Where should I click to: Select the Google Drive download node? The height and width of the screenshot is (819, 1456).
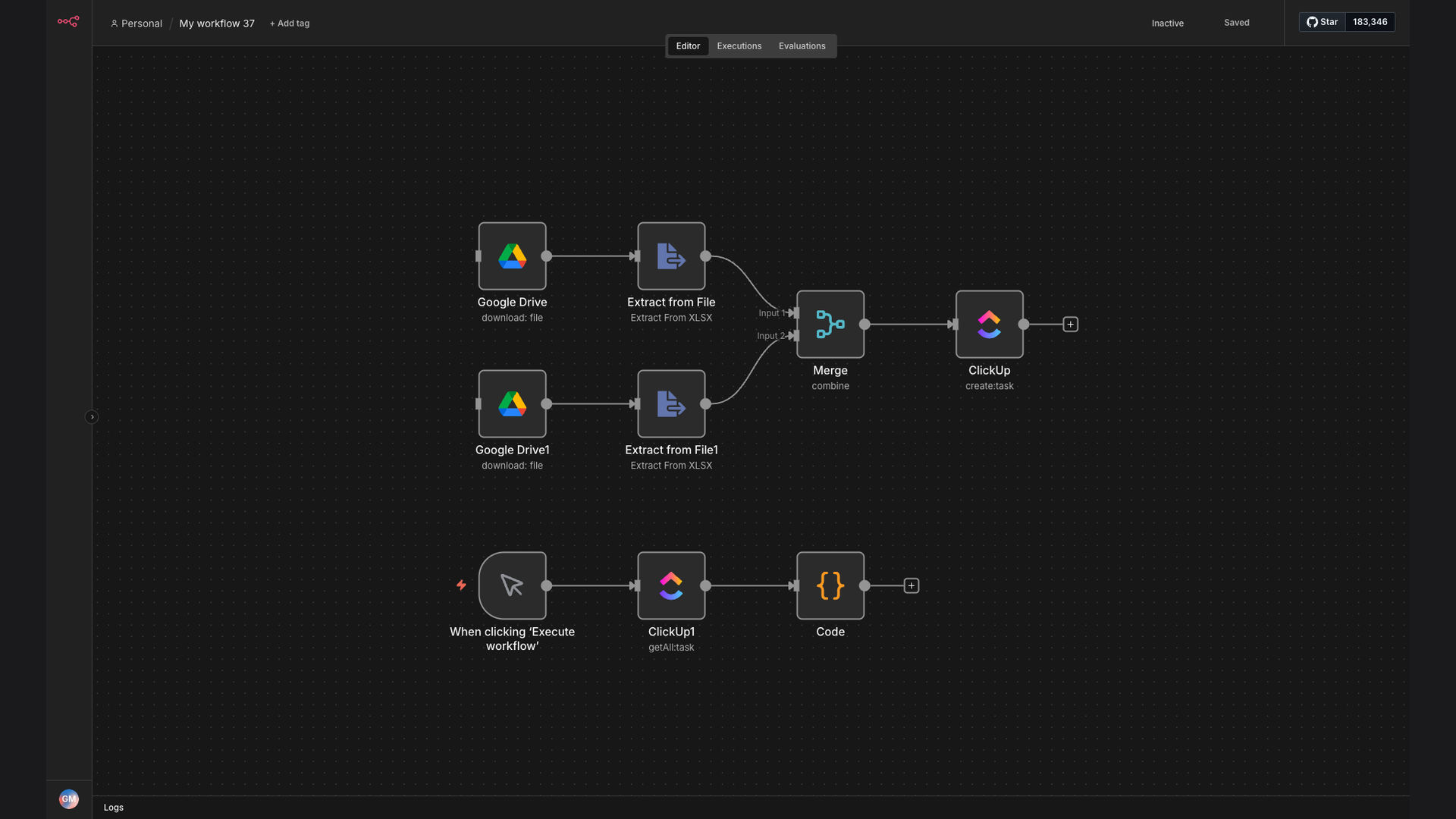(x=512, y=256)
